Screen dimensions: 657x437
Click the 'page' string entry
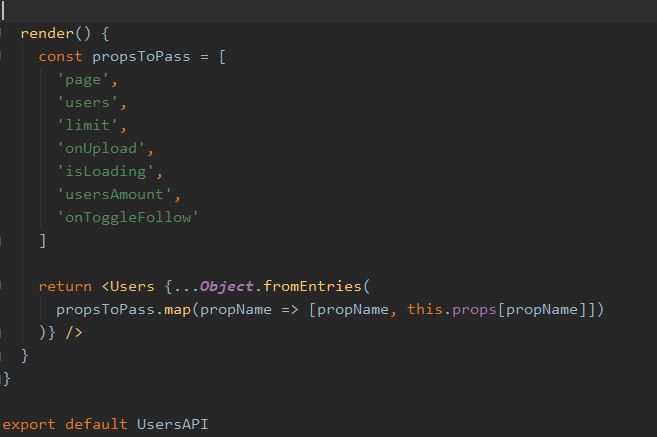(x=83, y=80)
